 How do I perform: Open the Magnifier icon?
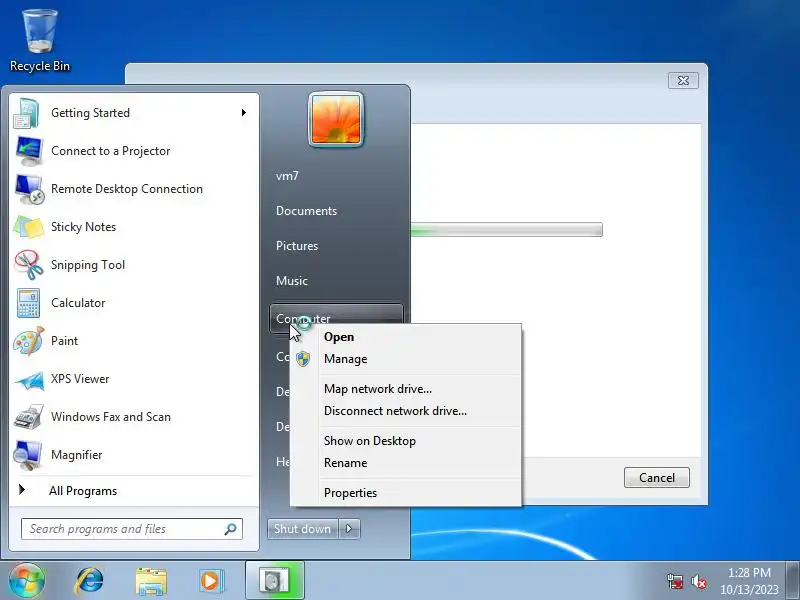click(x=28, y=455)
